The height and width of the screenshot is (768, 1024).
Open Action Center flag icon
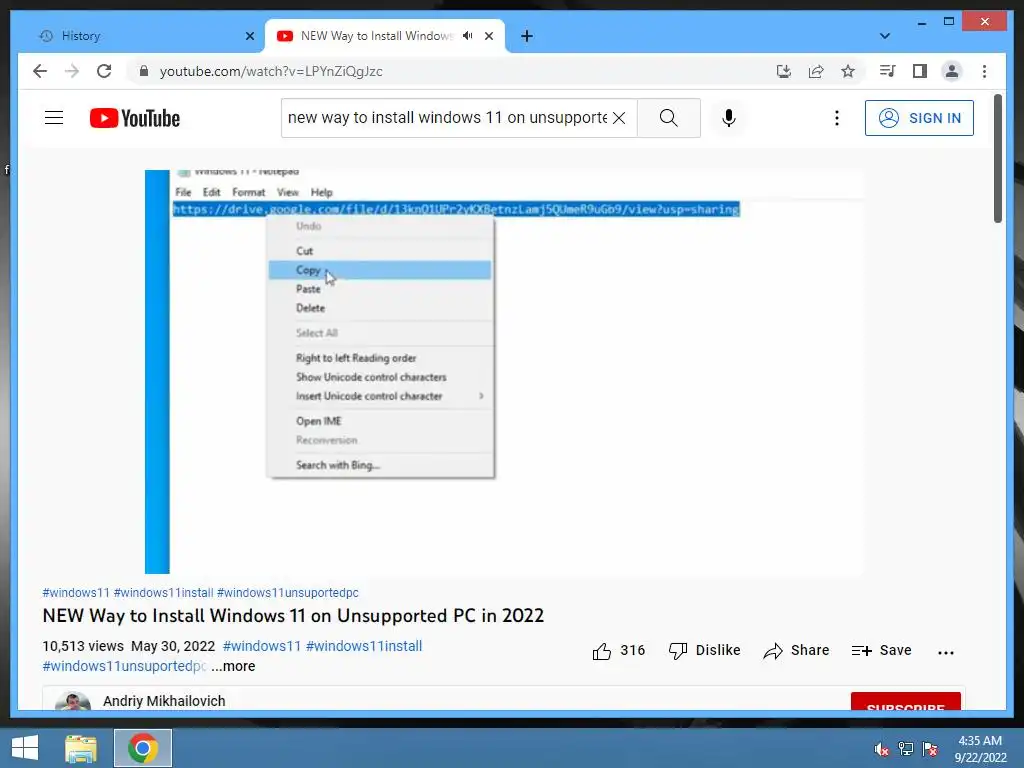pyautogui.click(x=930, y=749)
